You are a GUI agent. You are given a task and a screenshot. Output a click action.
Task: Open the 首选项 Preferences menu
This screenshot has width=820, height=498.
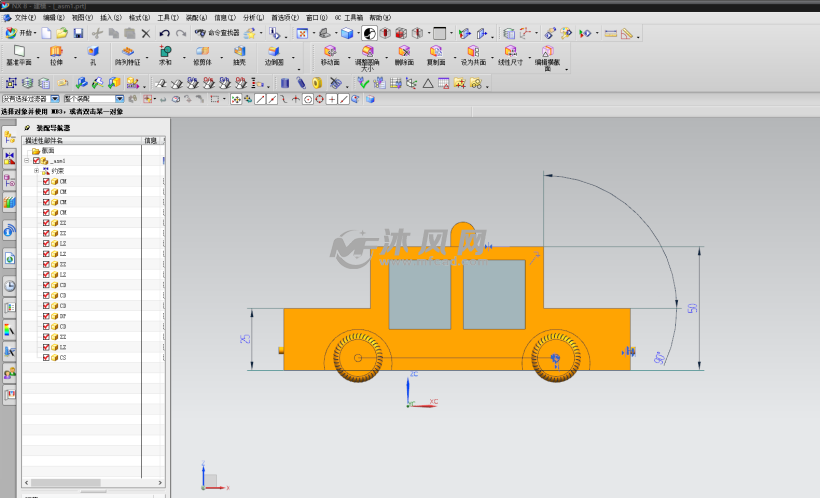[x=284, y=18]
